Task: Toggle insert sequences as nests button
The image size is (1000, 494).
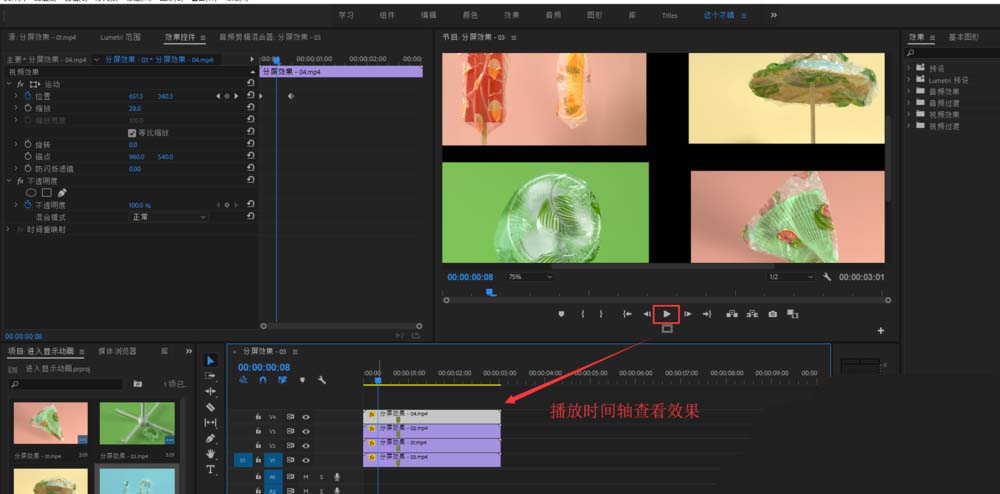Action: pos(243,380)
